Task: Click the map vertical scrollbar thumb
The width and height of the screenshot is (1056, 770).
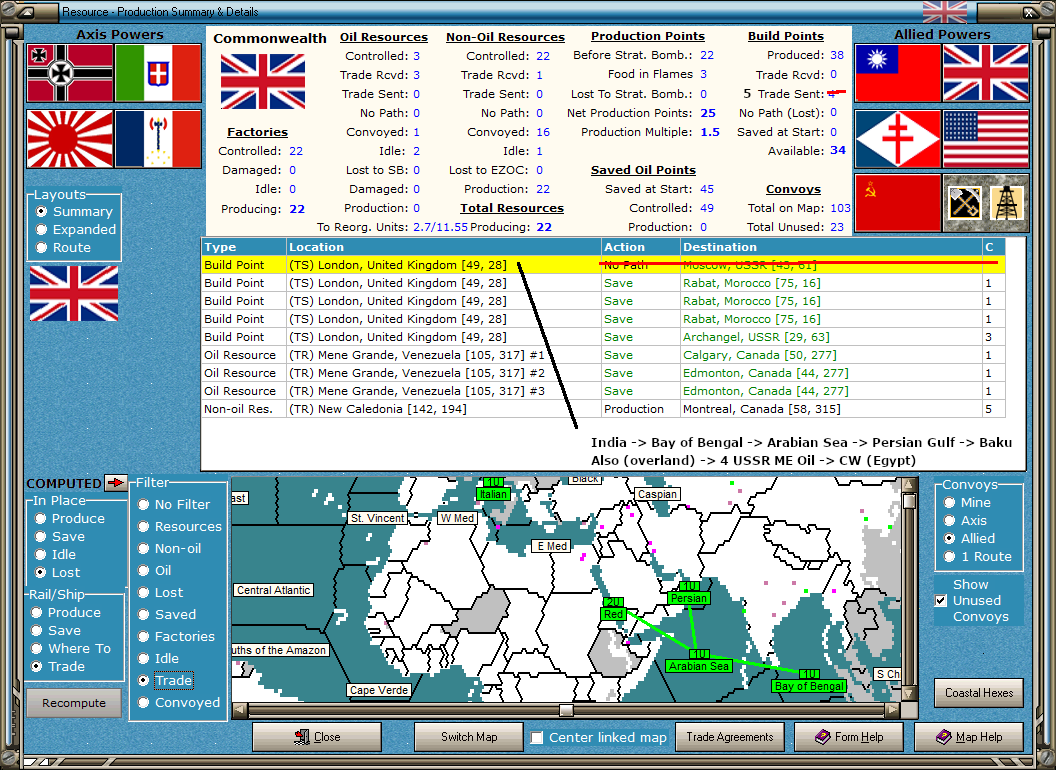Action: pyautogui.click(x=909, y=501)
